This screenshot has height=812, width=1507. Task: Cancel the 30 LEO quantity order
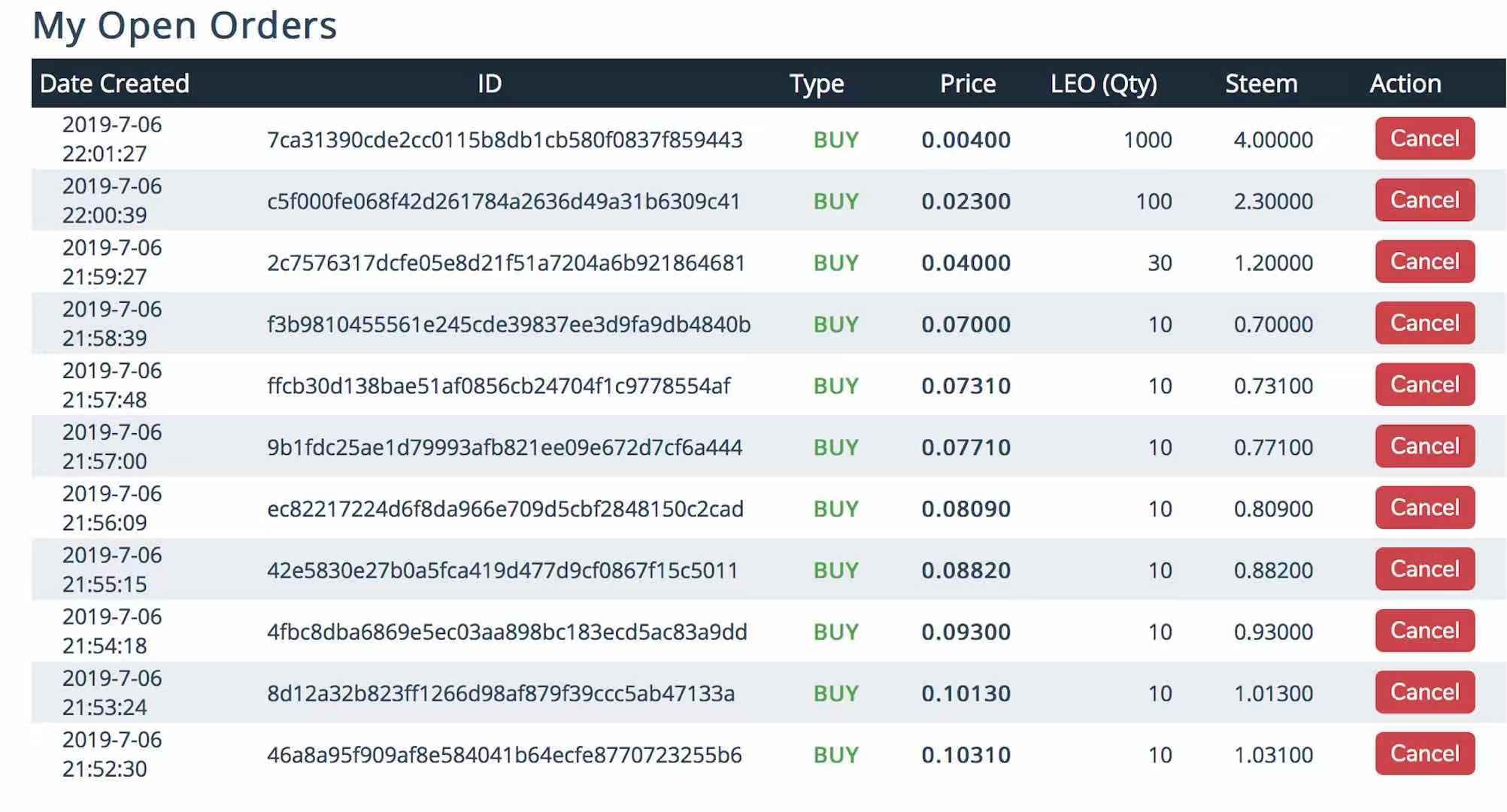[x=1424, y=262]
